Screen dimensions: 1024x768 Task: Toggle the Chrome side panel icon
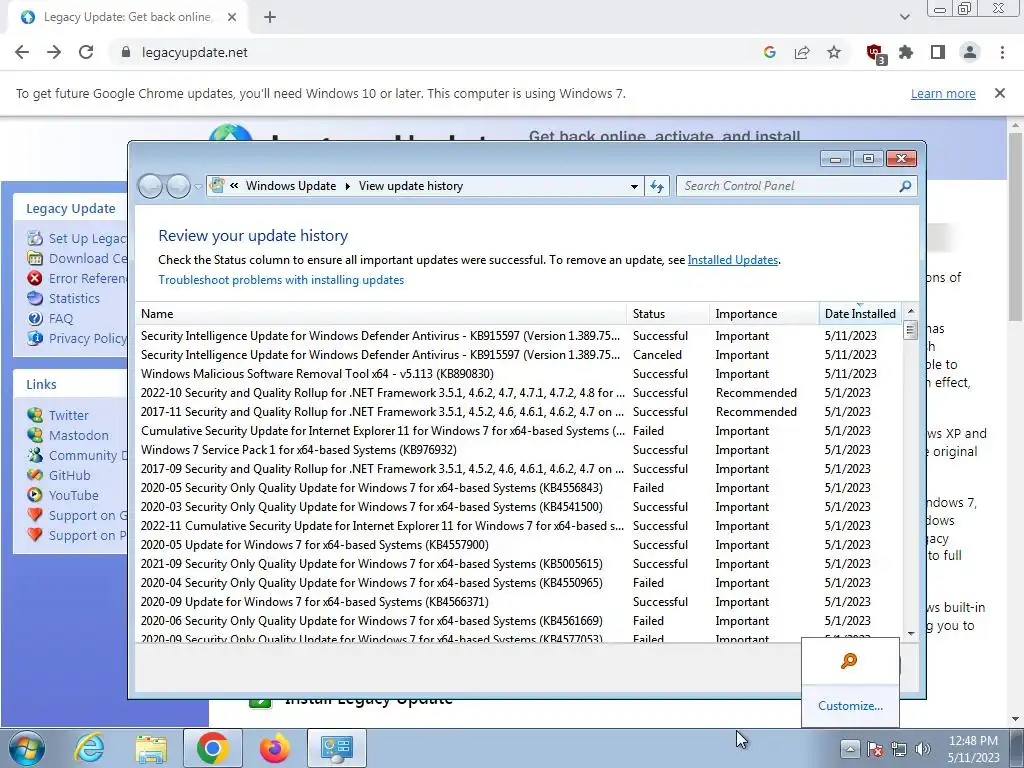click(x=938, y=52)
